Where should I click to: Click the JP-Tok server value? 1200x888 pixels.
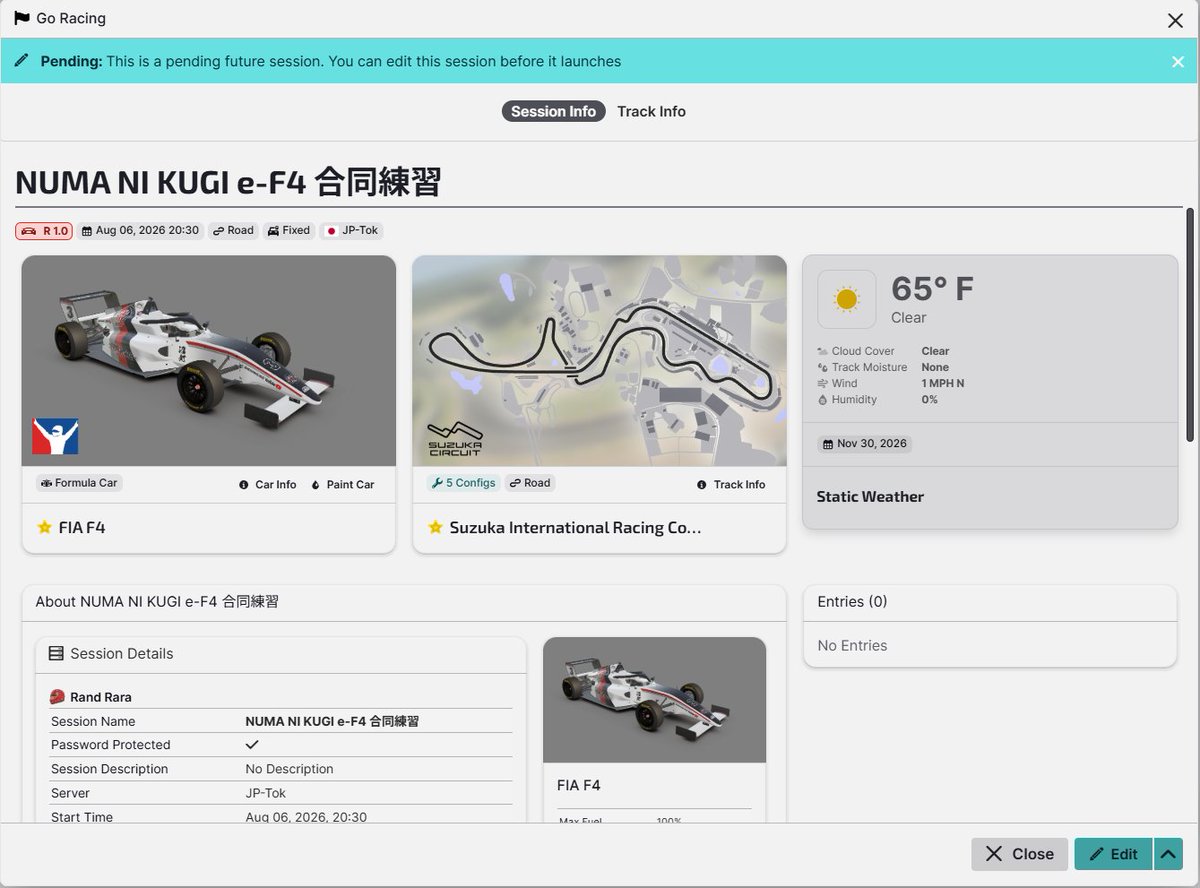(x=266, y=793)
